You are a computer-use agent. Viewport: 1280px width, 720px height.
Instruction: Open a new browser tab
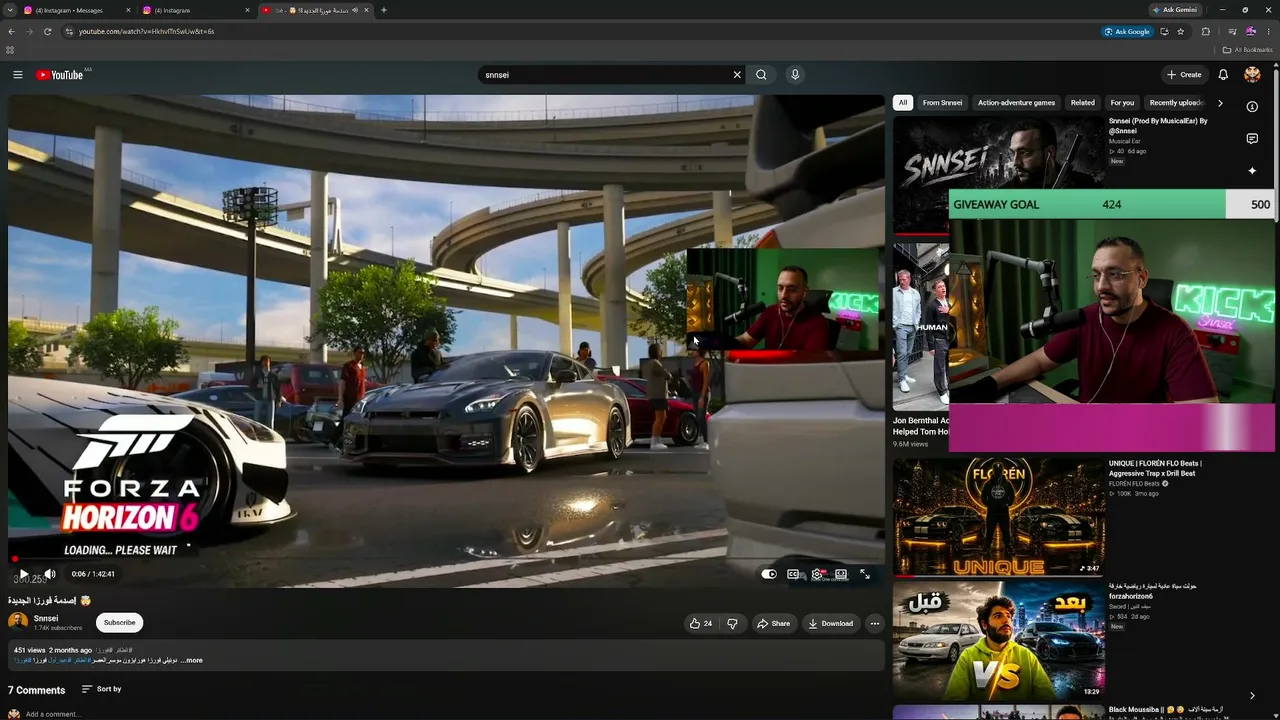pos(384,10)
